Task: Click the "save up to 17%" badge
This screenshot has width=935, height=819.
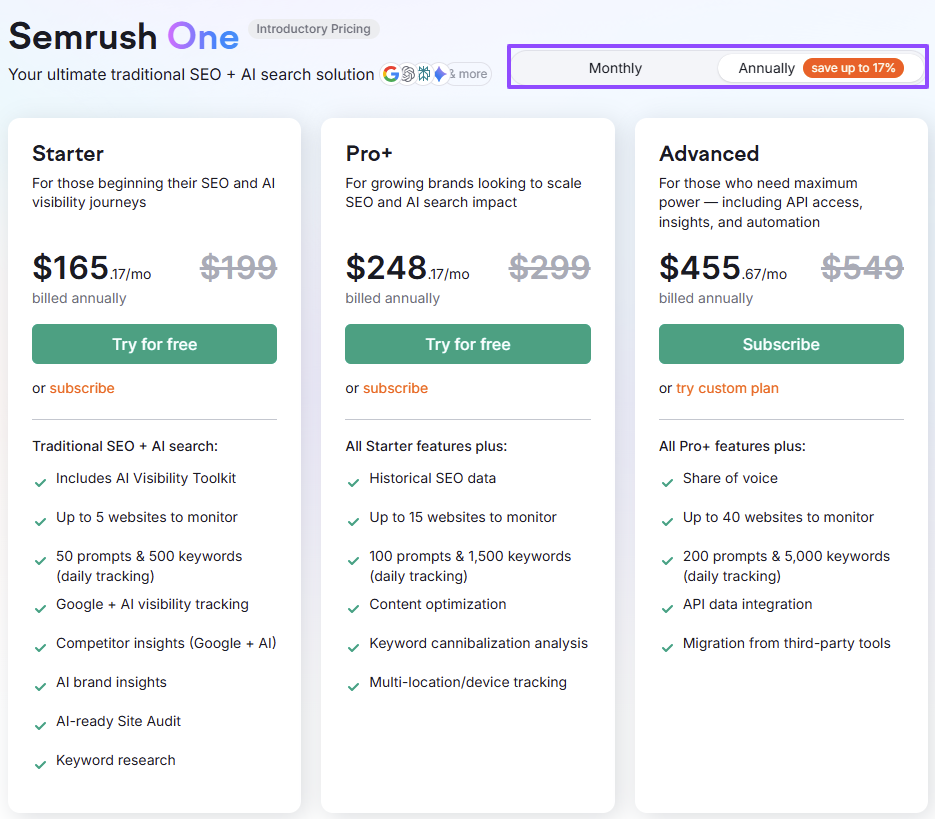Action: point(853,68)
